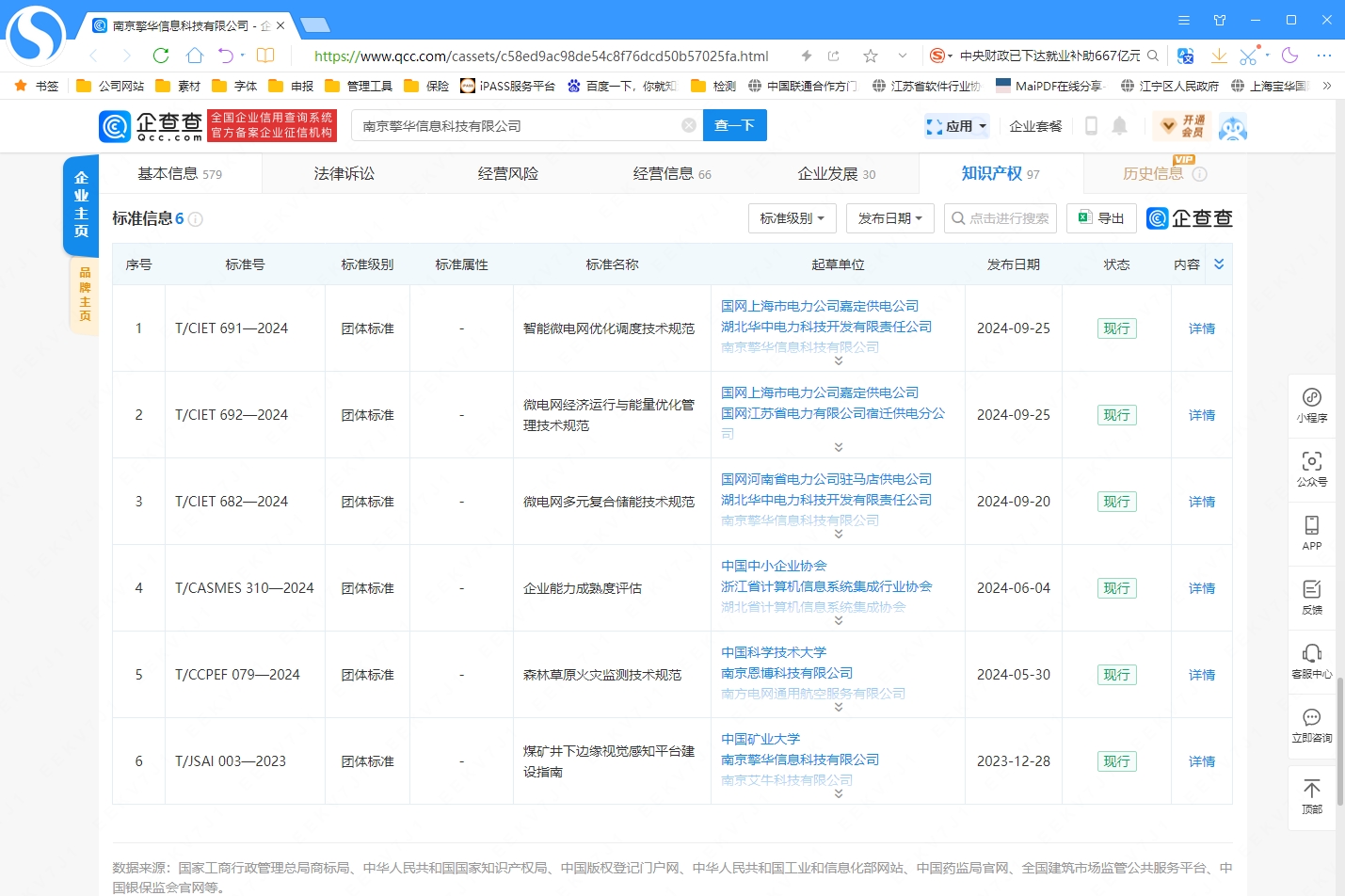Image resolution: width=1345 pixels, height=896 pixels.
Task: Open the 小程序 mini-program panel
Action: pyautogui.click(x=1311, y=406)
